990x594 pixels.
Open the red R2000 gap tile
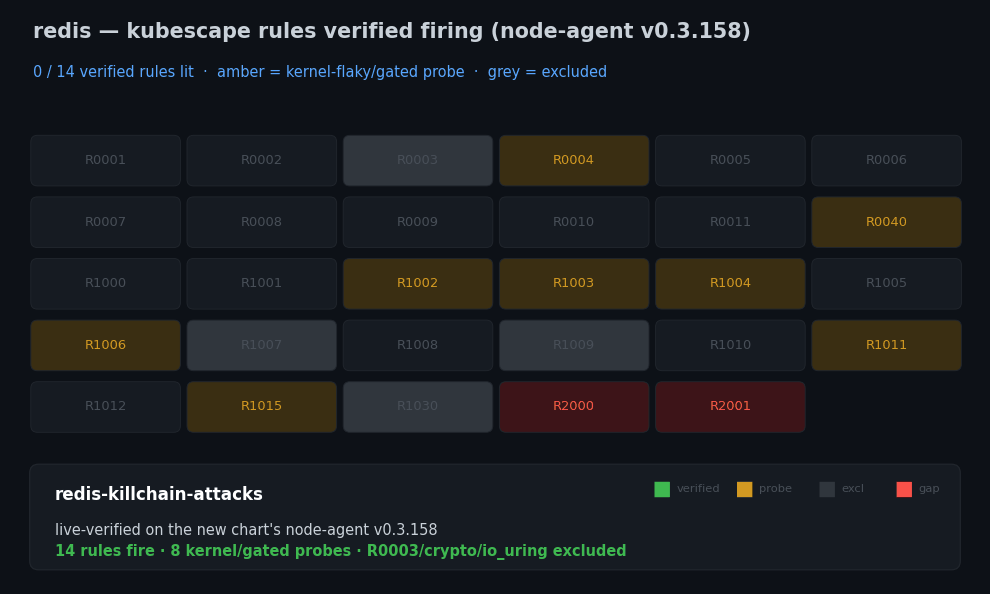tap(574, 407)
